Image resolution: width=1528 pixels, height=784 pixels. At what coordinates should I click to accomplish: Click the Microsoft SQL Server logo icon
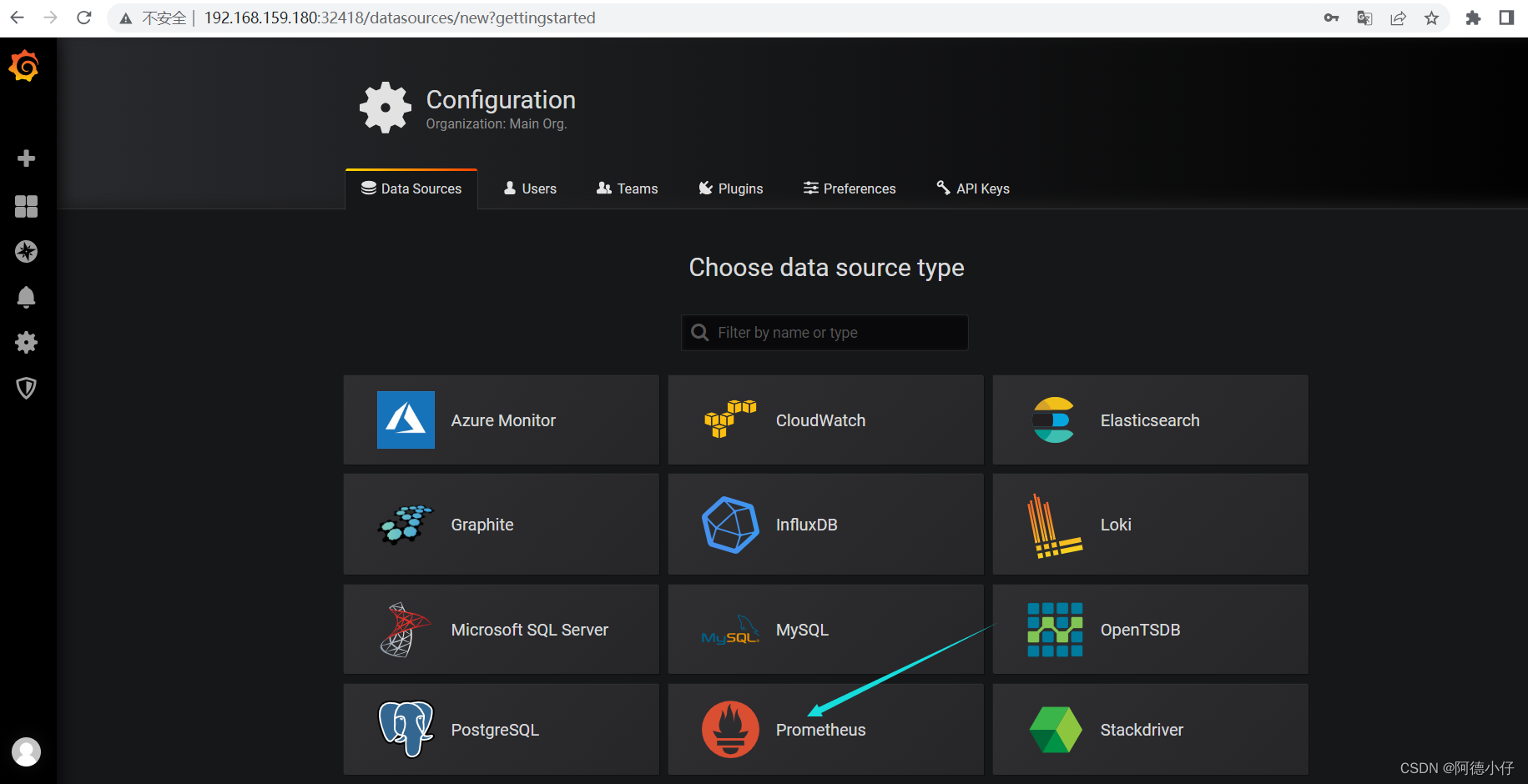(x=406, y=630)
